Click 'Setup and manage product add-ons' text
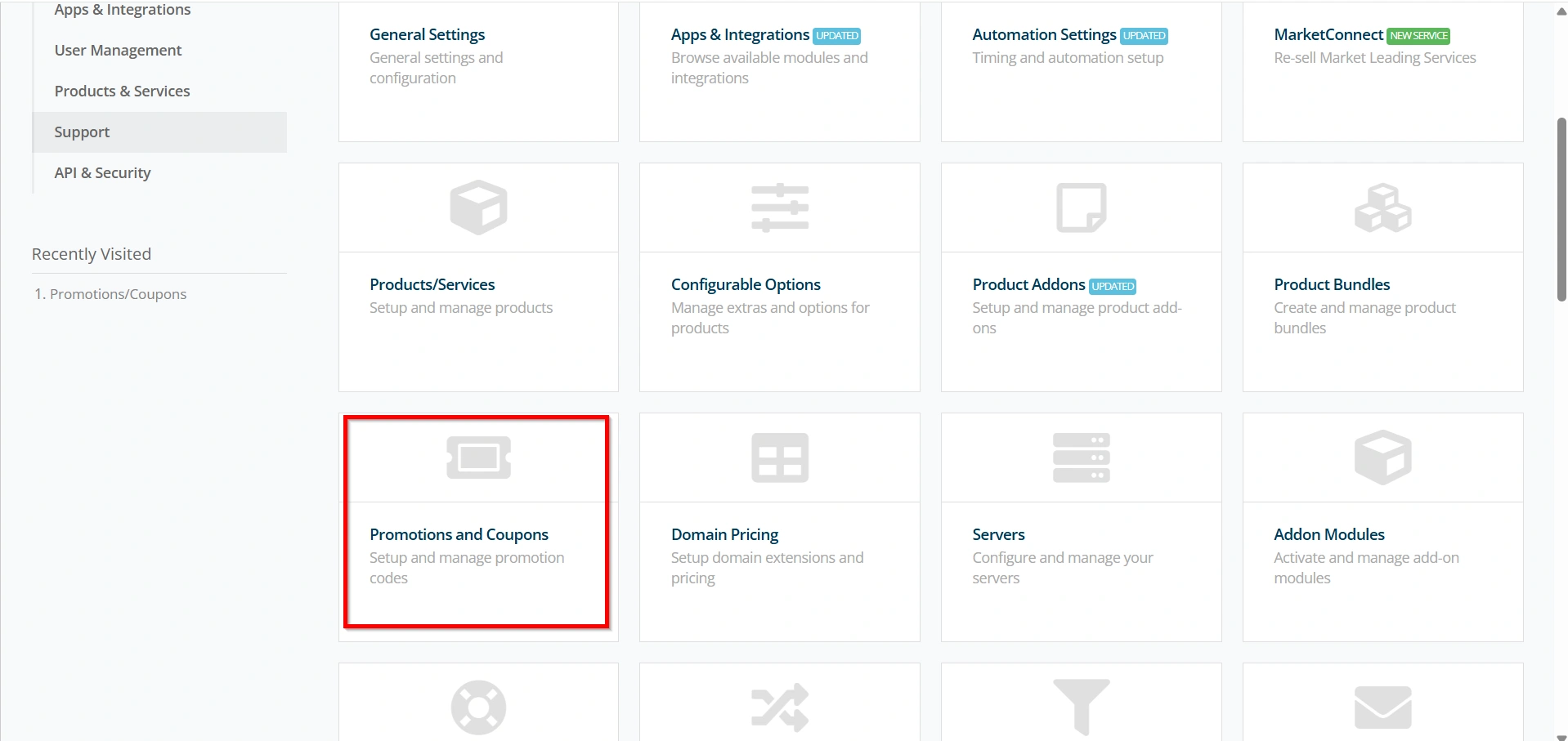This screenshot has width=1568, height=741. (1077, 318)
